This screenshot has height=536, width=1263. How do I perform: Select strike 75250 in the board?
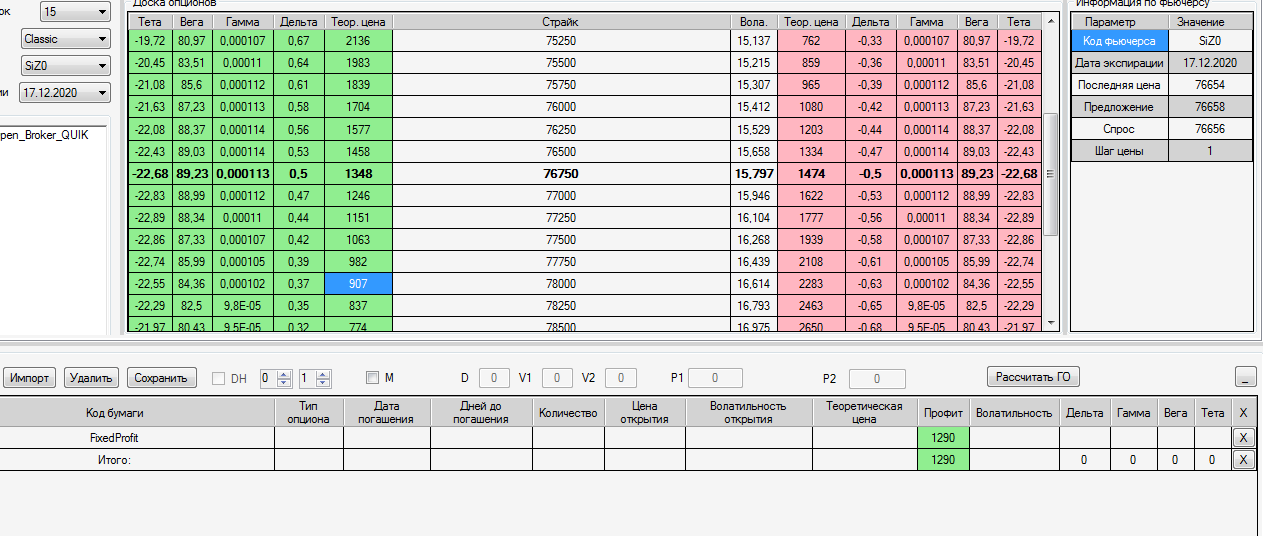coord(560,41)
